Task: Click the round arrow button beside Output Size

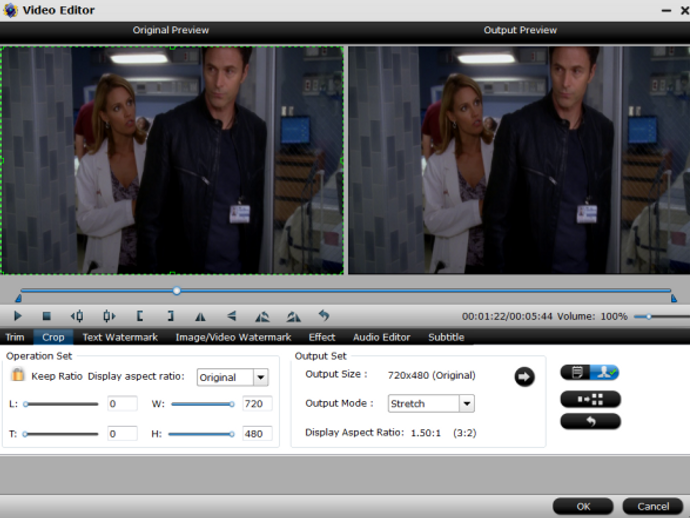Action: click(524, 377)
